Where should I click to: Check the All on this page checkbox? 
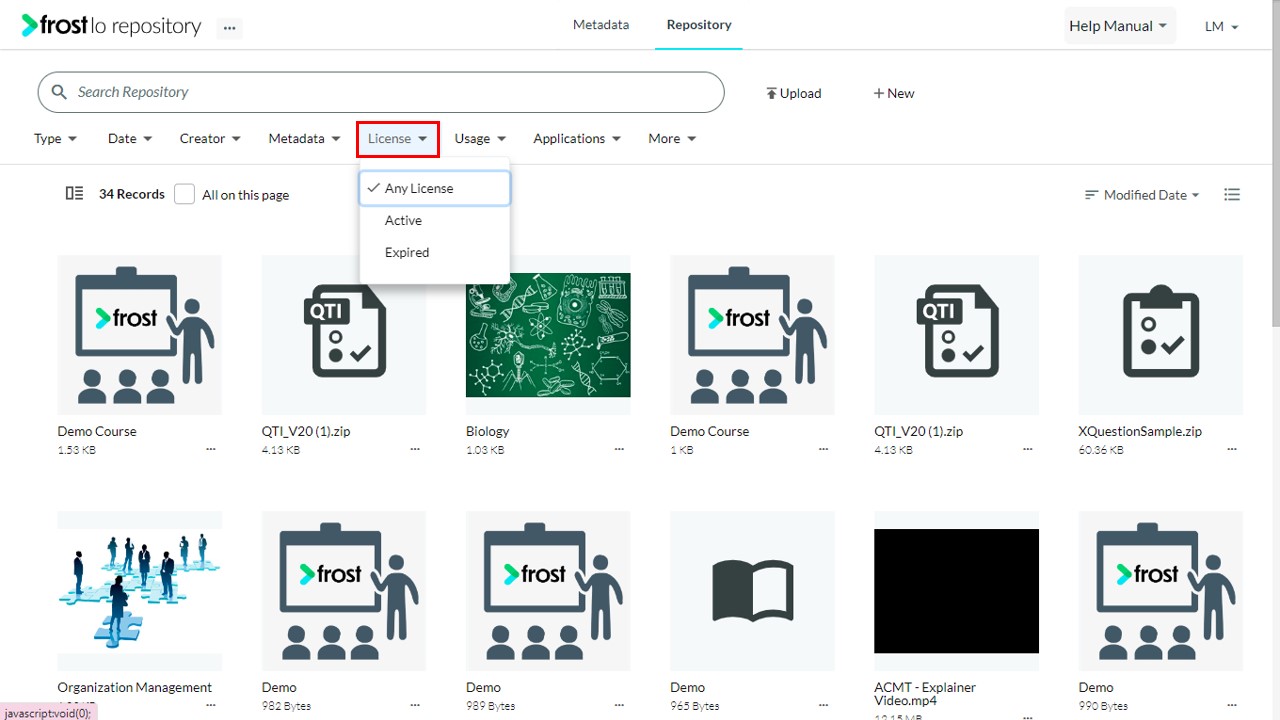tap(184, 194)
